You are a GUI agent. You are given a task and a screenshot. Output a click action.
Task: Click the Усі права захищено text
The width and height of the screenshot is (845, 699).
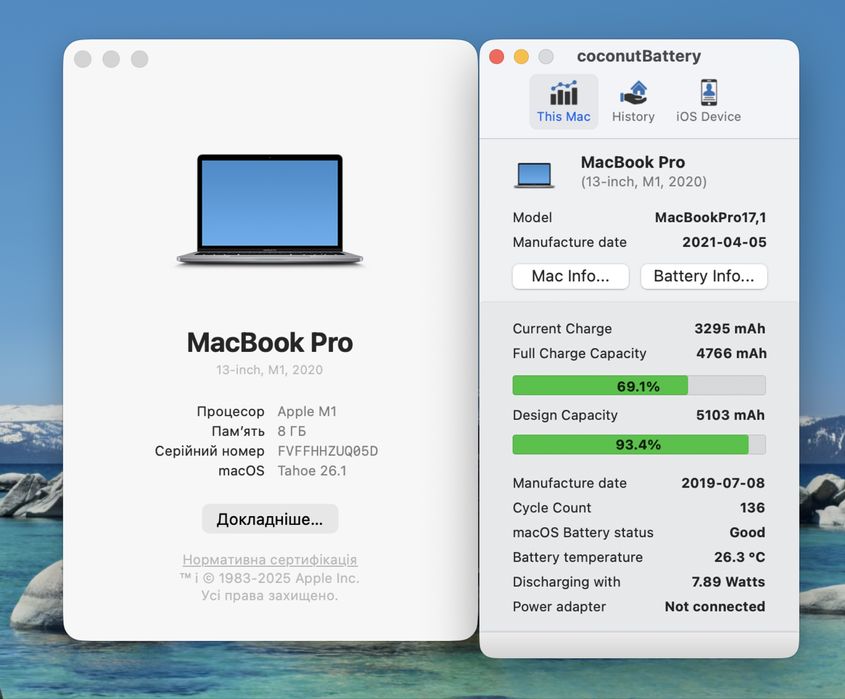269,596
